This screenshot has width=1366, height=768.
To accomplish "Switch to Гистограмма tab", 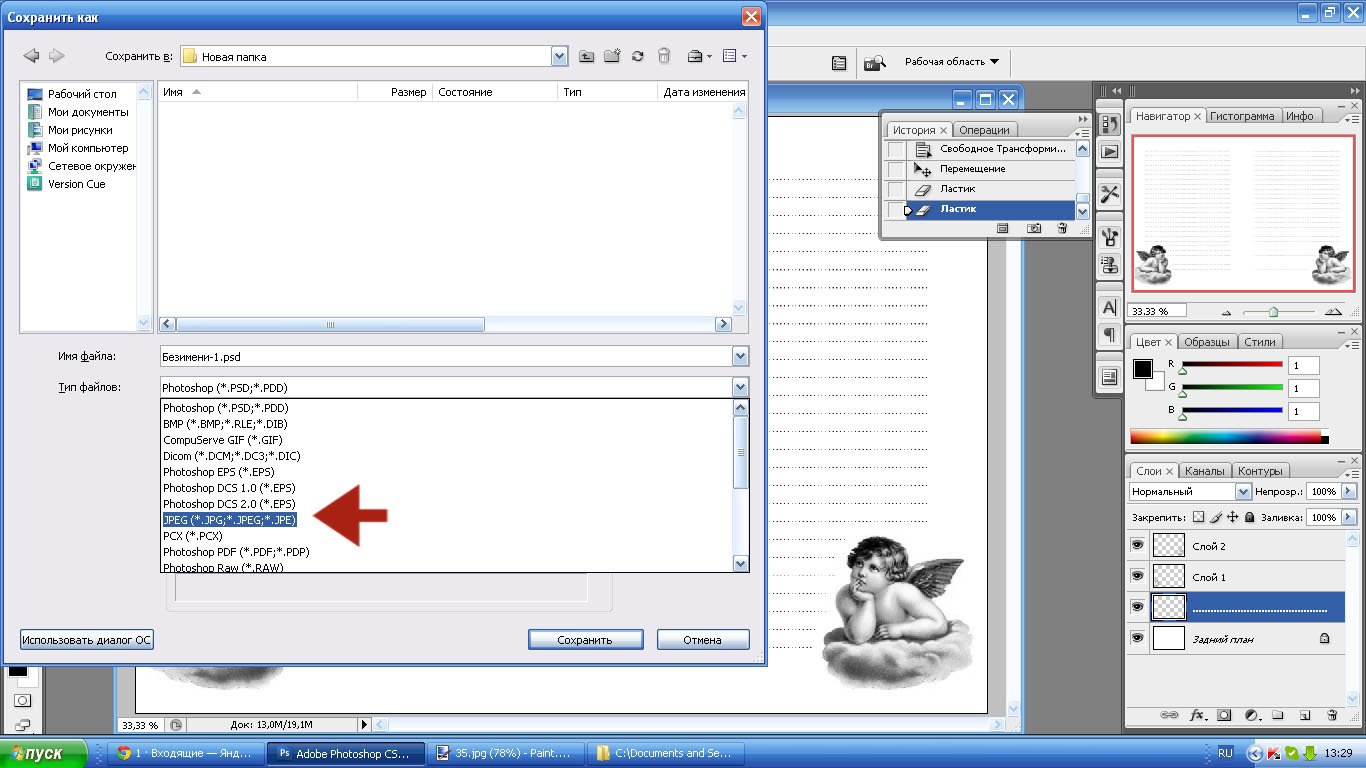I will 1242,116.
